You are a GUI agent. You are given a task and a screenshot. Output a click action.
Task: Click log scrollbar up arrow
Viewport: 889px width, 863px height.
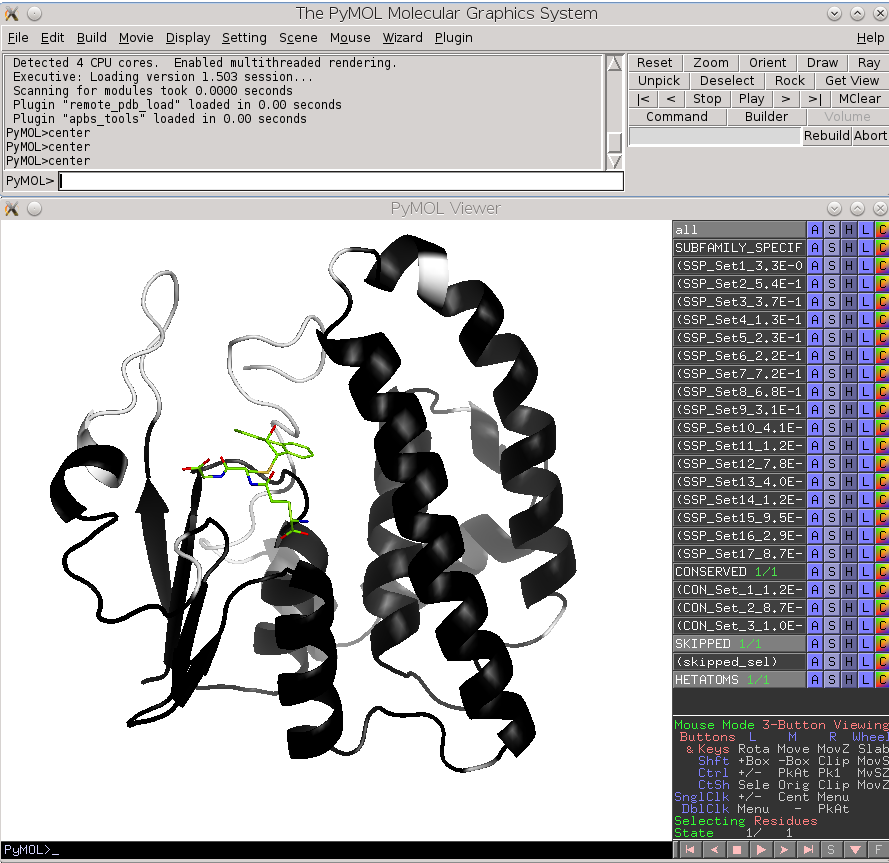614,64
